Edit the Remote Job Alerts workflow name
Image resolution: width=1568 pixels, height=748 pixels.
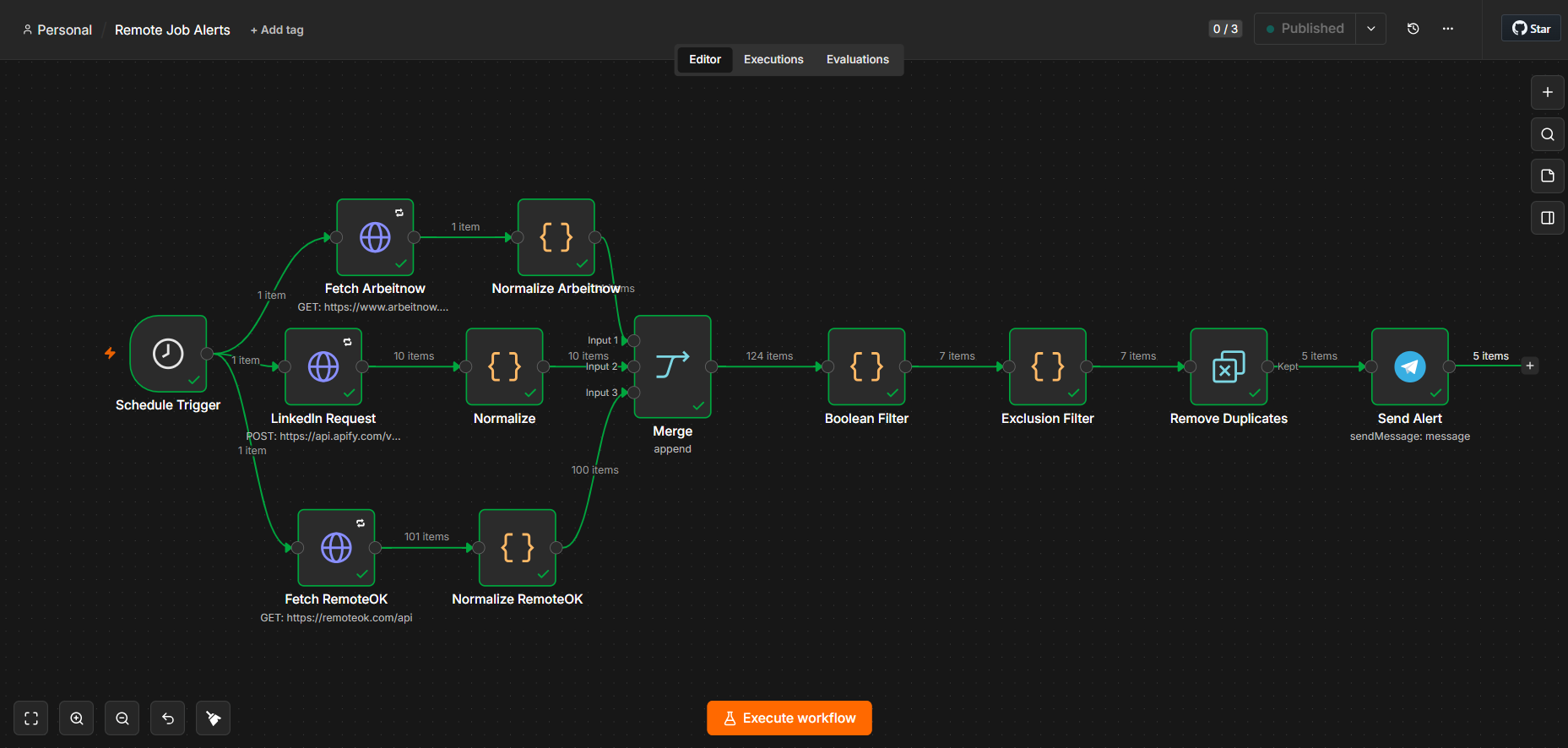click(172, 30)
